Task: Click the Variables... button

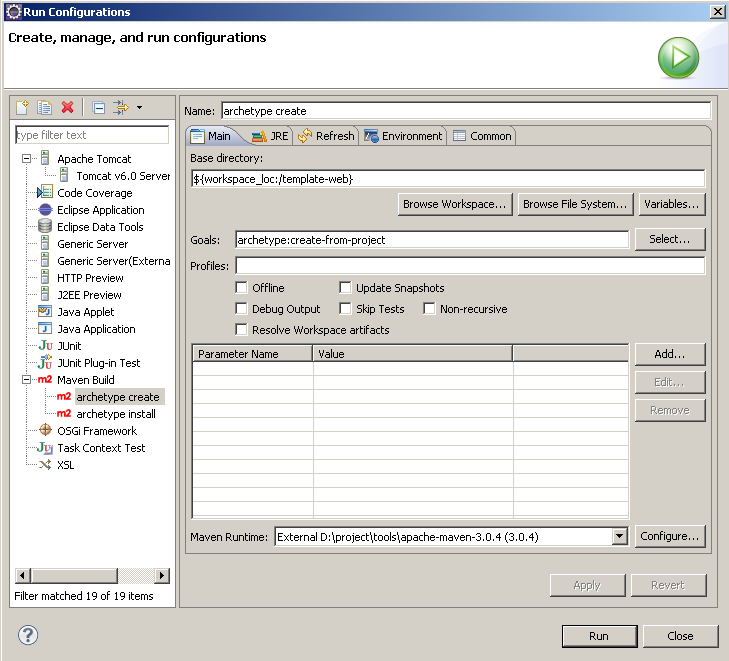Action: point(671,204)
